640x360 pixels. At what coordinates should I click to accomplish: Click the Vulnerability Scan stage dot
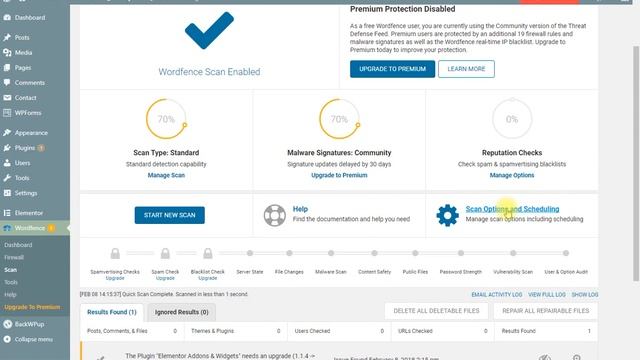(513, 253)
